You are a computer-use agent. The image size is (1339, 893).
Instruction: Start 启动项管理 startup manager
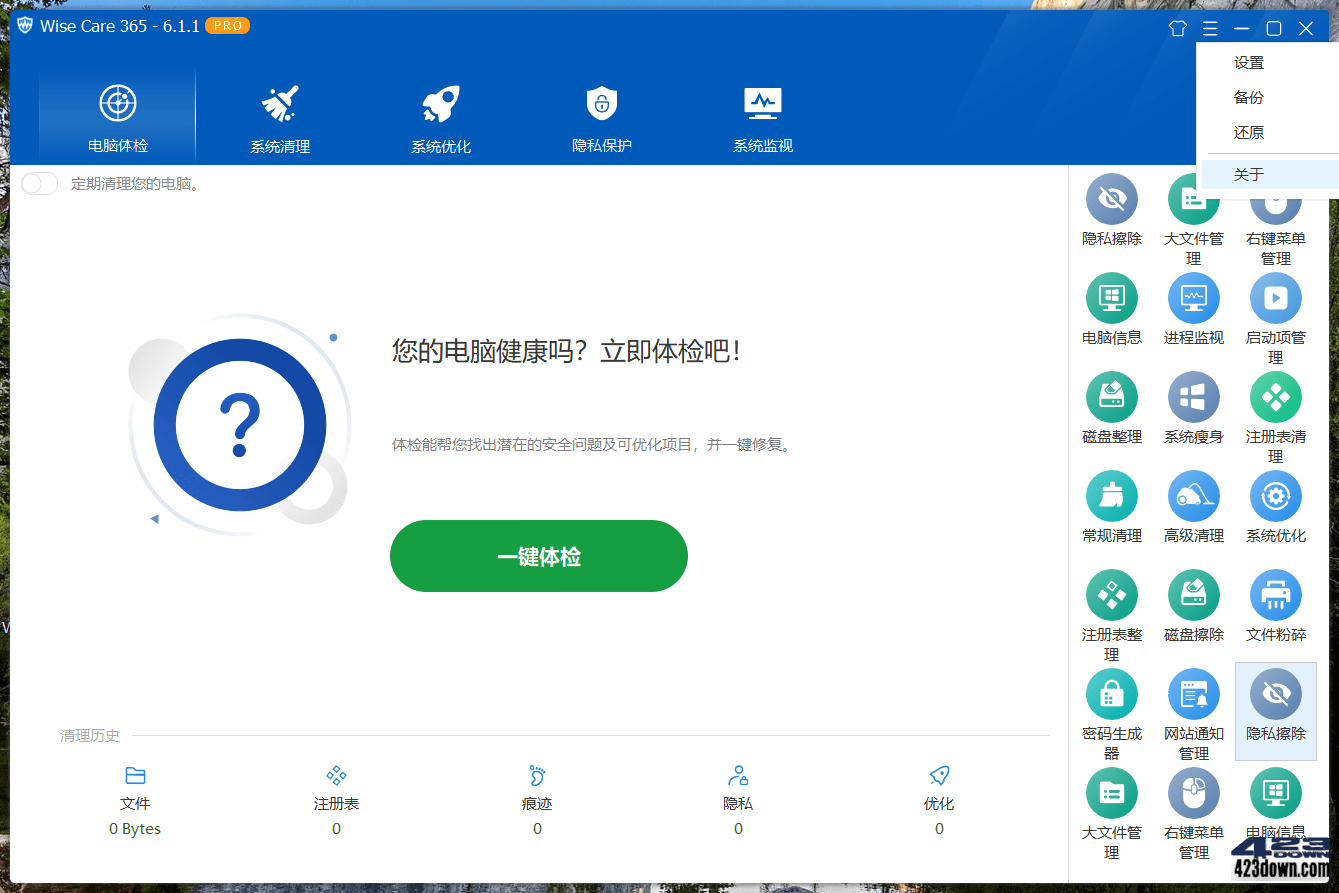(x=1275, y=298)
